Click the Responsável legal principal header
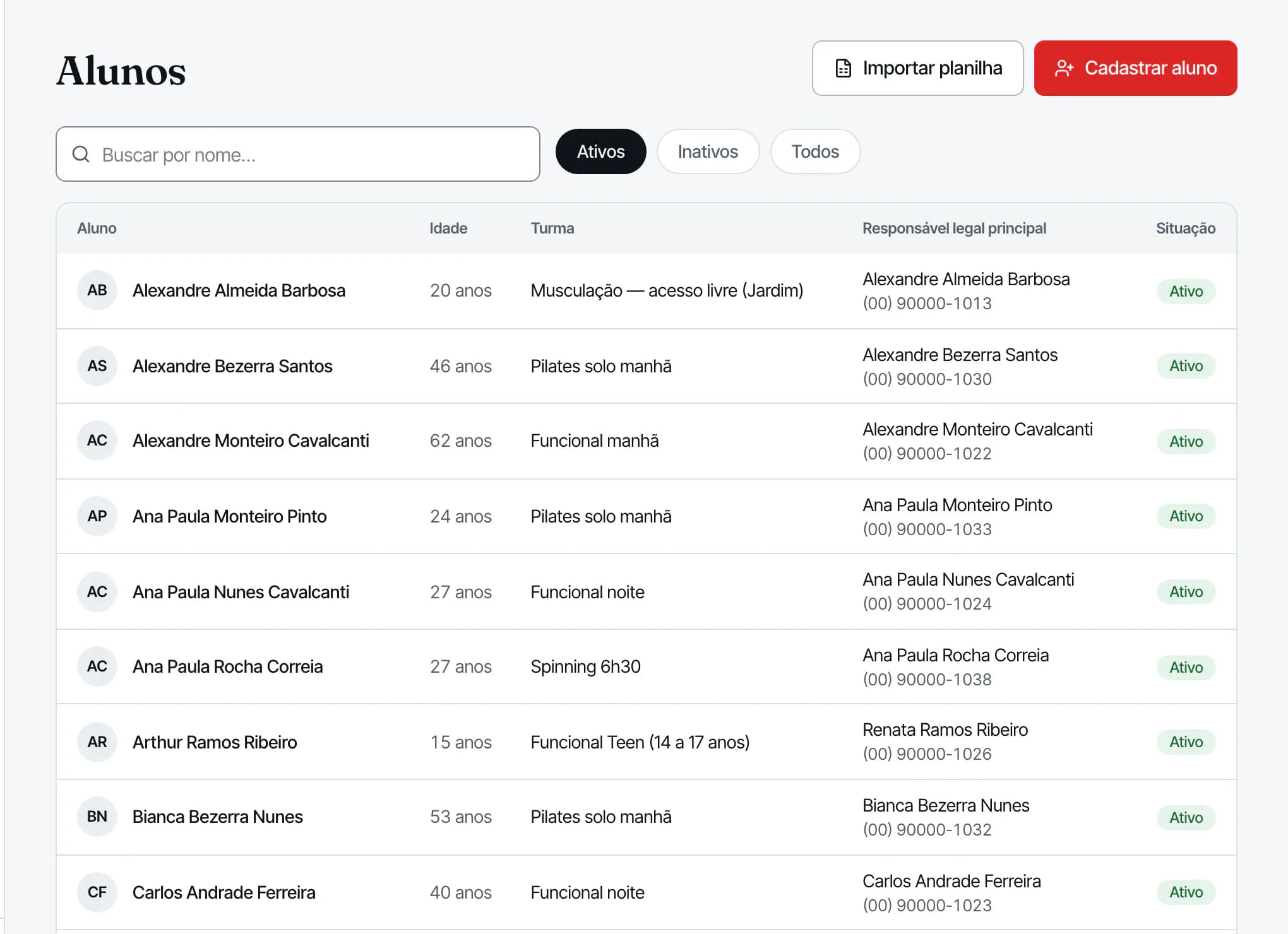Image resolution: width=1288 pixels, height=934 pixels. point(954,228)
